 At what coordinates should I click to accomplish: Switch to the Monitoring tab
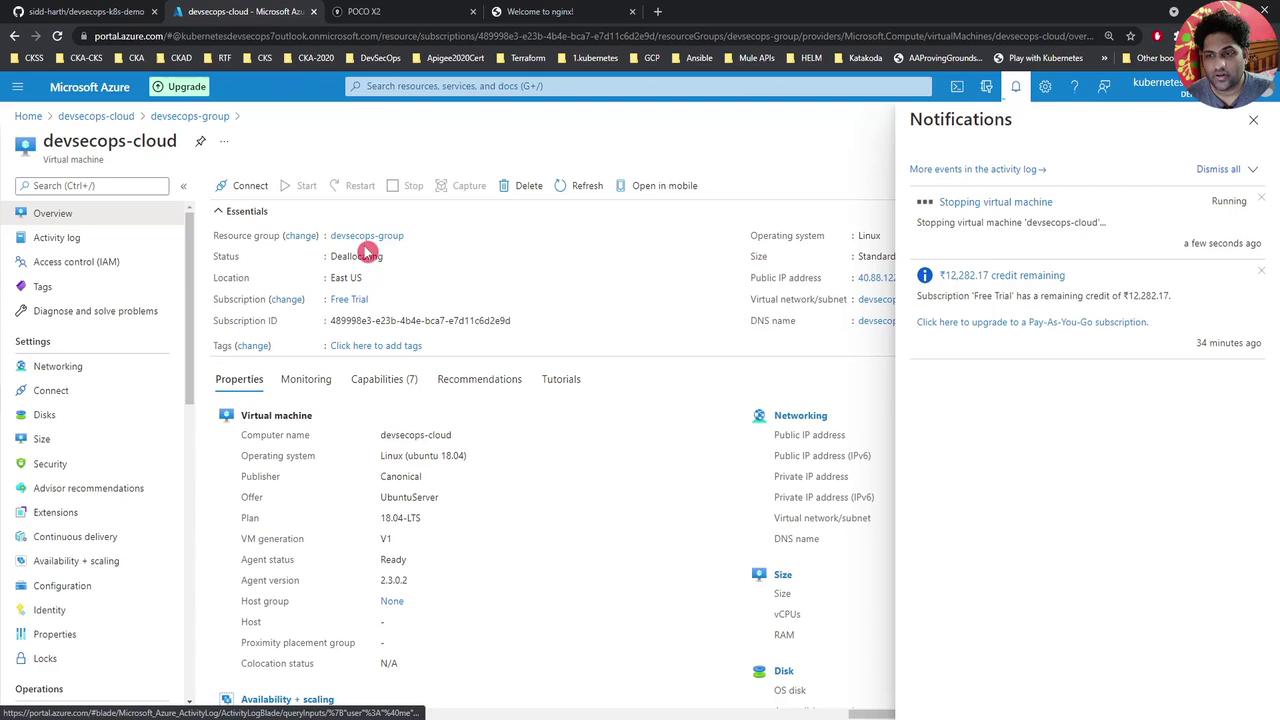tap(306, 379)
